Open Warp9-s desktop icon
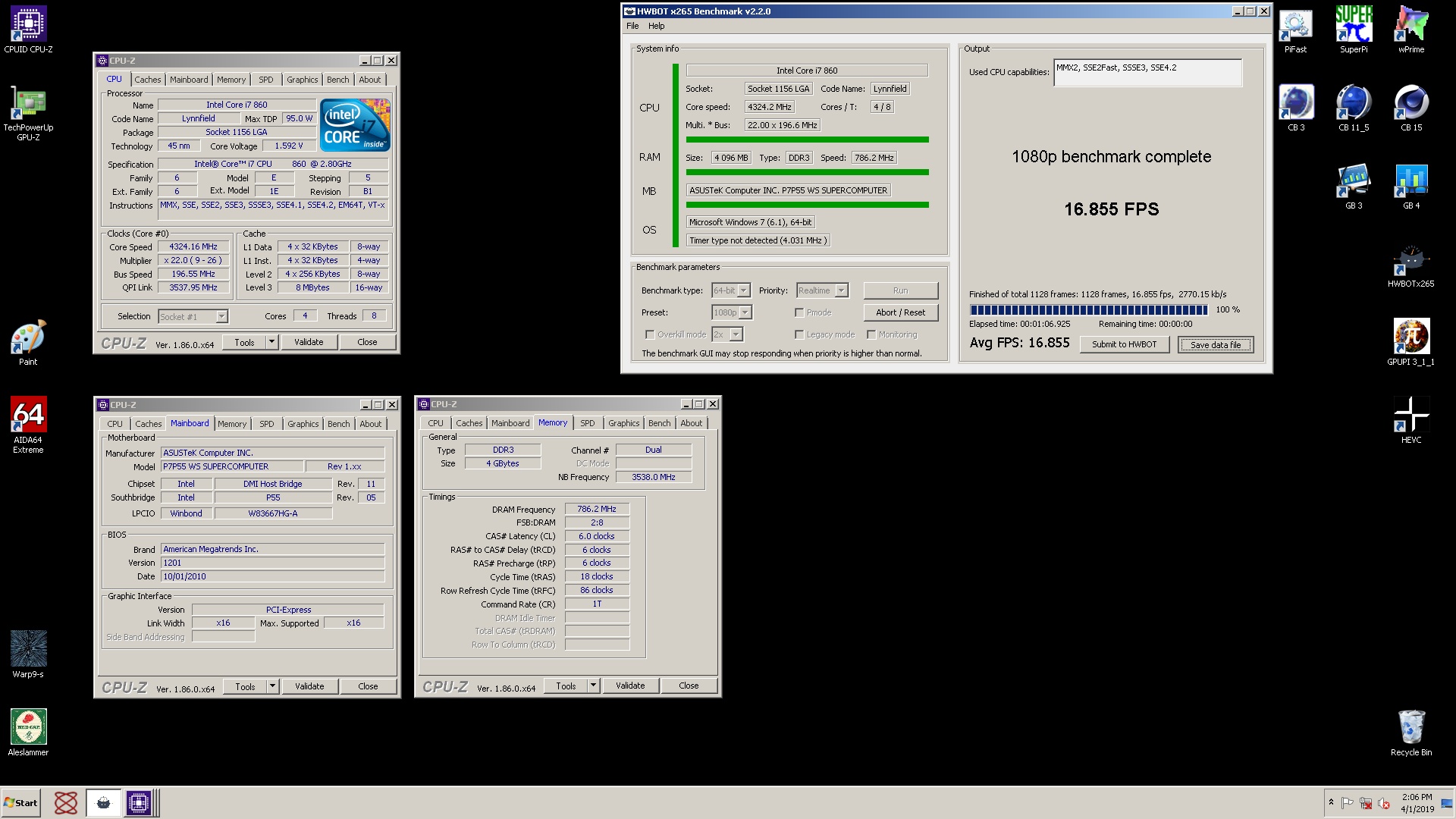The width and height of the screenshot is (1456, 819). (x=28, y=654)
